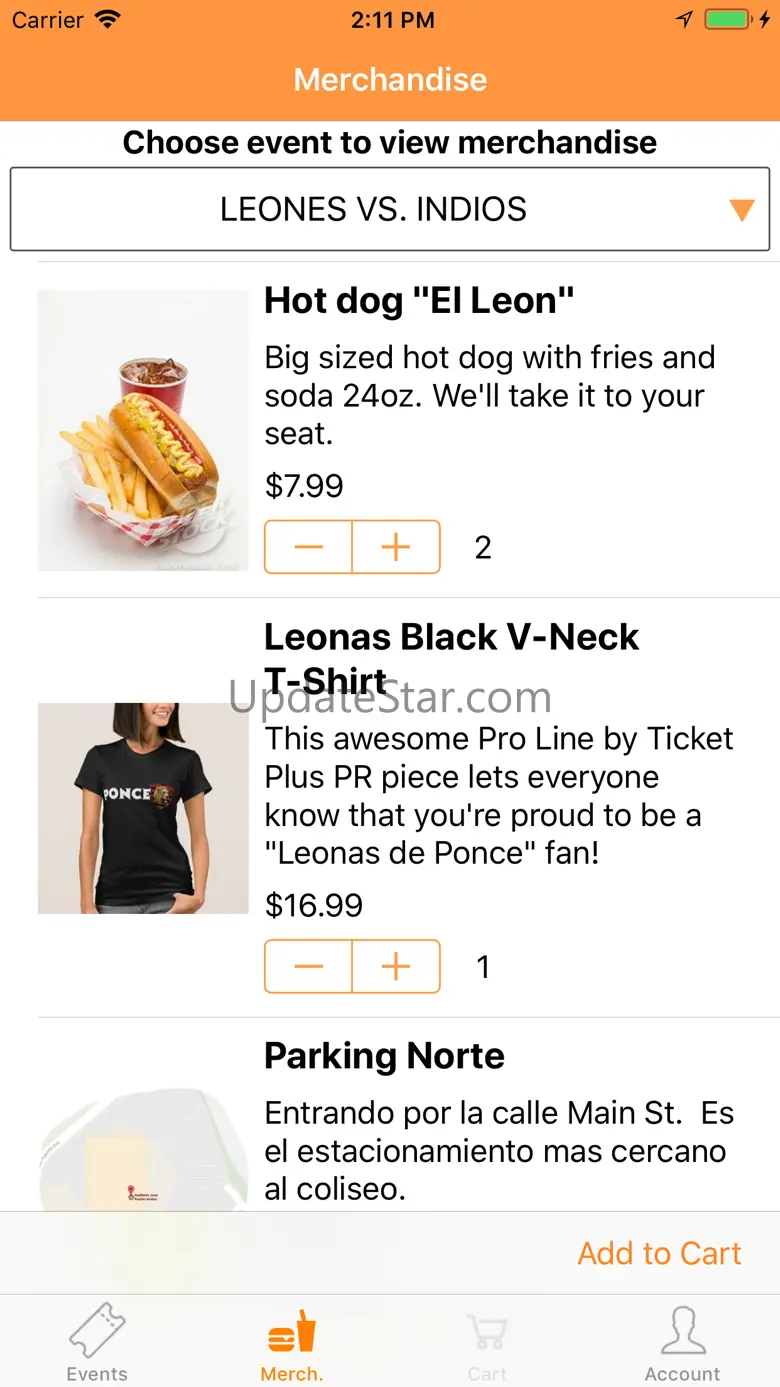
Task: Open the Parking Norte map thumbnail
Action: (143, 1150)
